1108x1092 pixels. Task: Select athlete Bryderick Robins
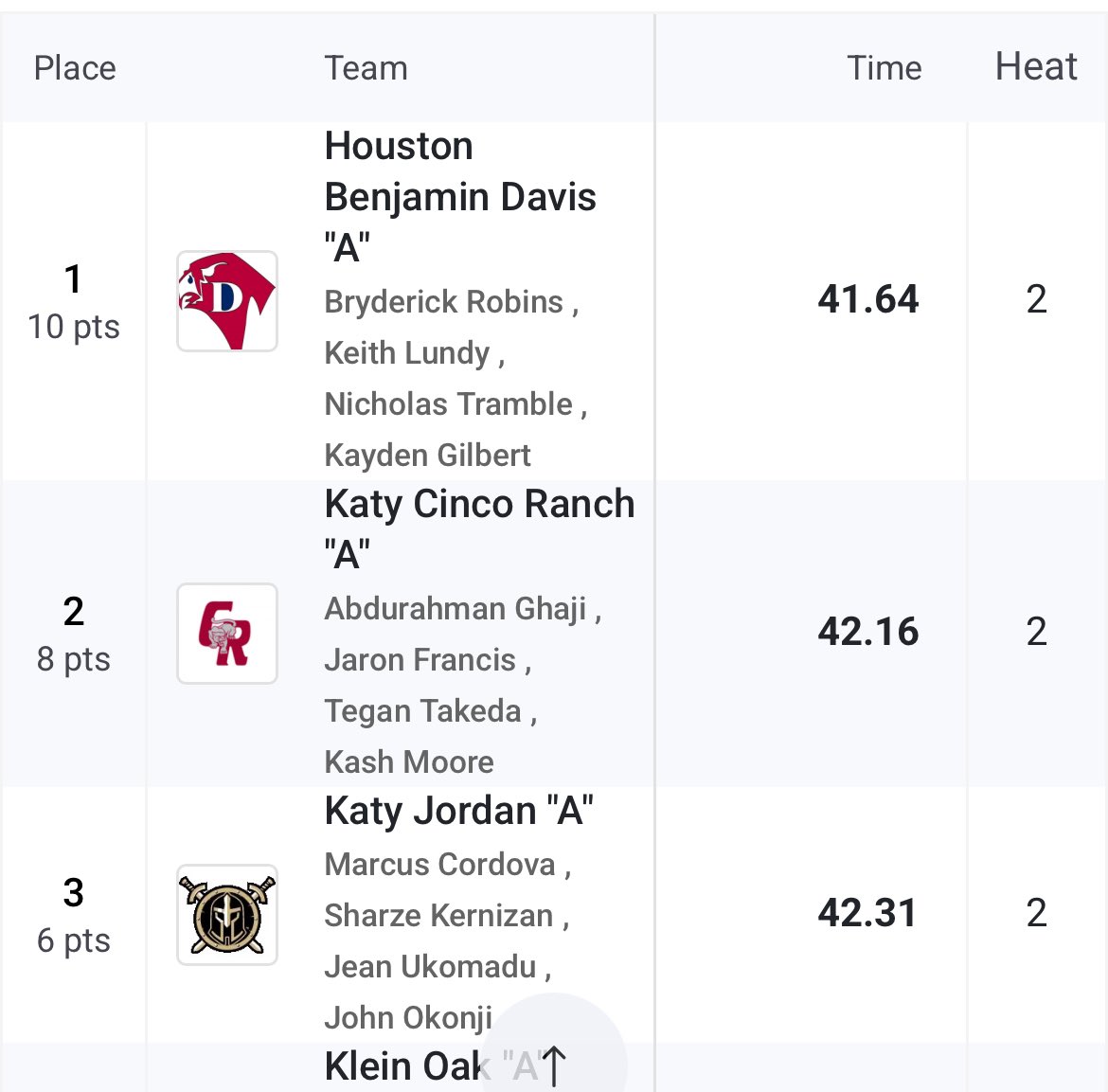(x=444, y=302)
